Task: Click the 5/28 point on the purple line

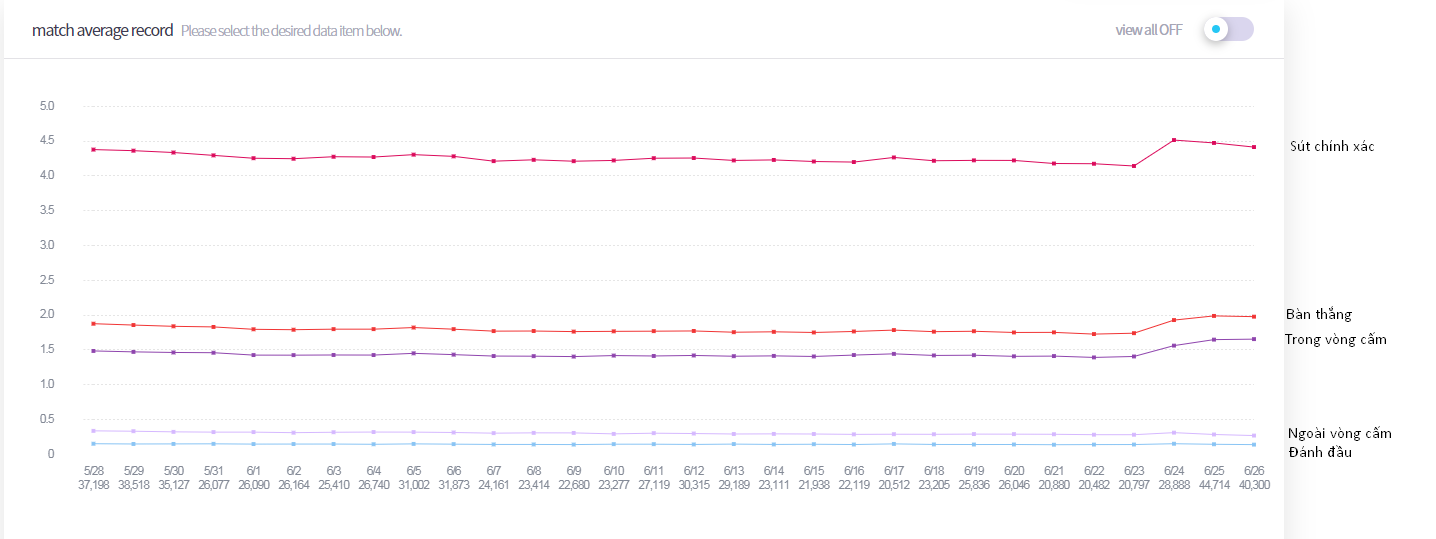Action: 94,351
